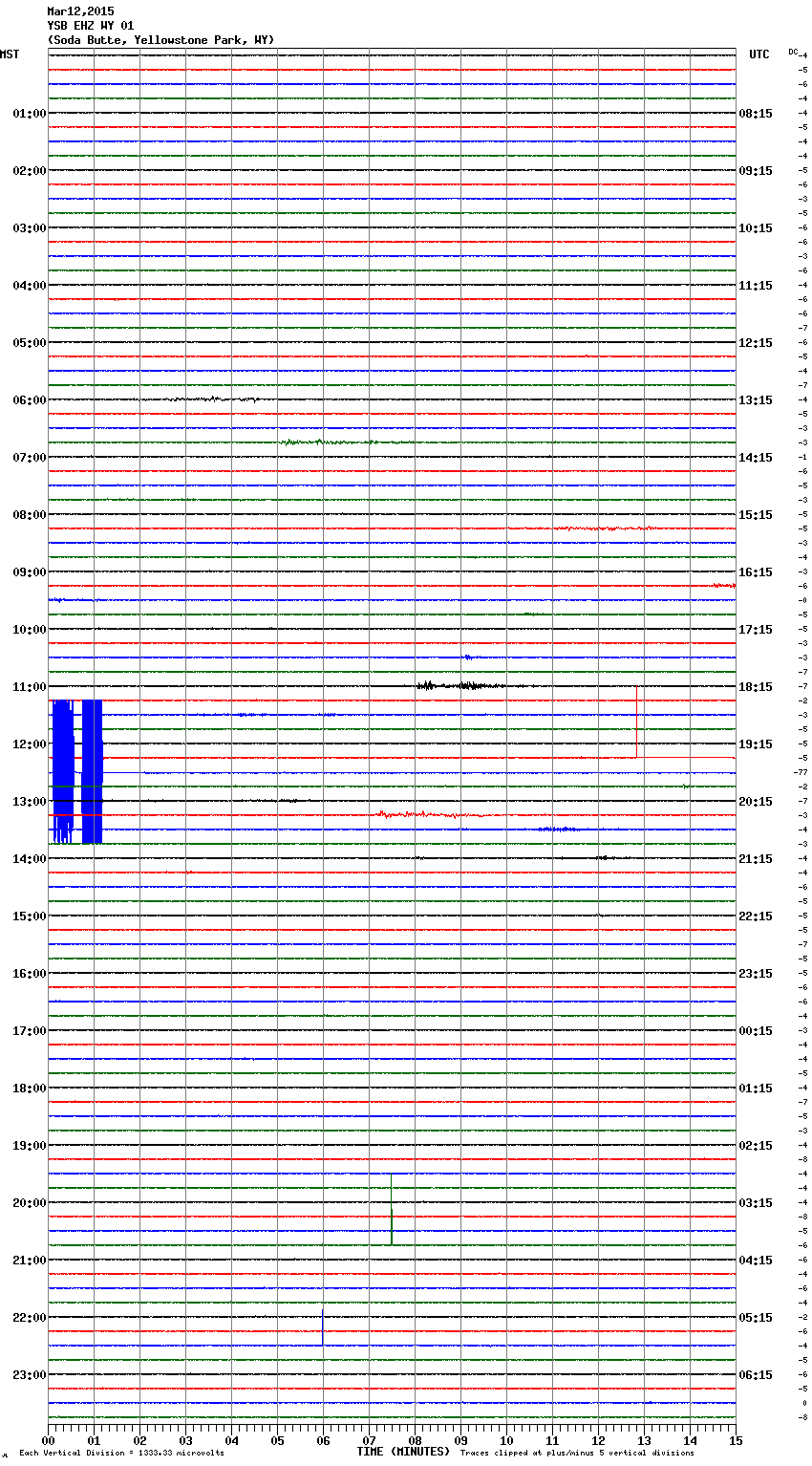
Task: Click the 00:15 UTC time label
Action: [756, 1031]
